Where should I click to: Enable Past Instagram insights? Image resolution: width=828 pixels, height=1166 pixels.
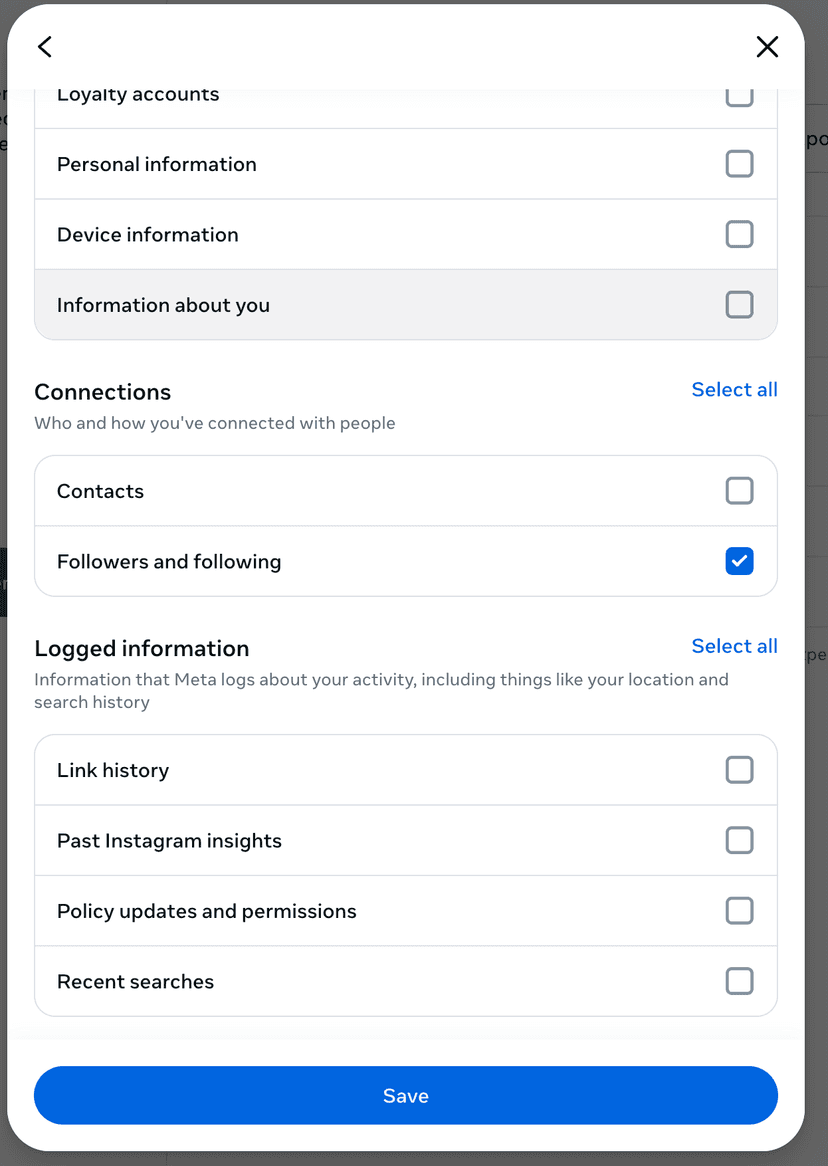tap(739, 840)
